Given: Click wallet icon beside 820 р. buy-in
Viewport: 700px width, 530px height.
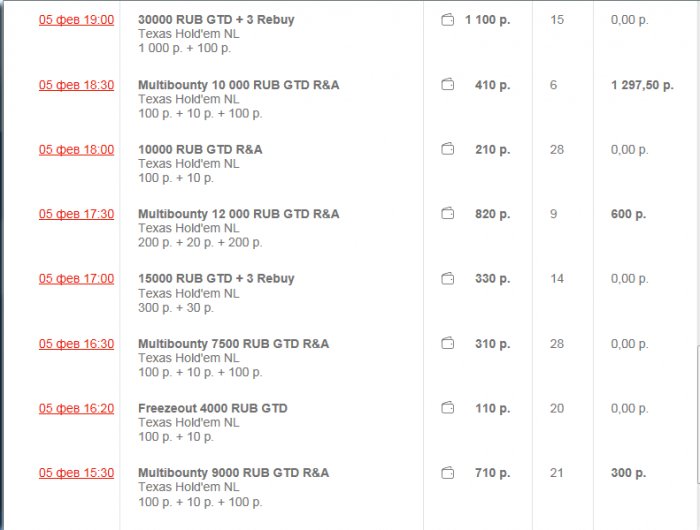Looking at the screenshot, I should [x=448, y=214].
